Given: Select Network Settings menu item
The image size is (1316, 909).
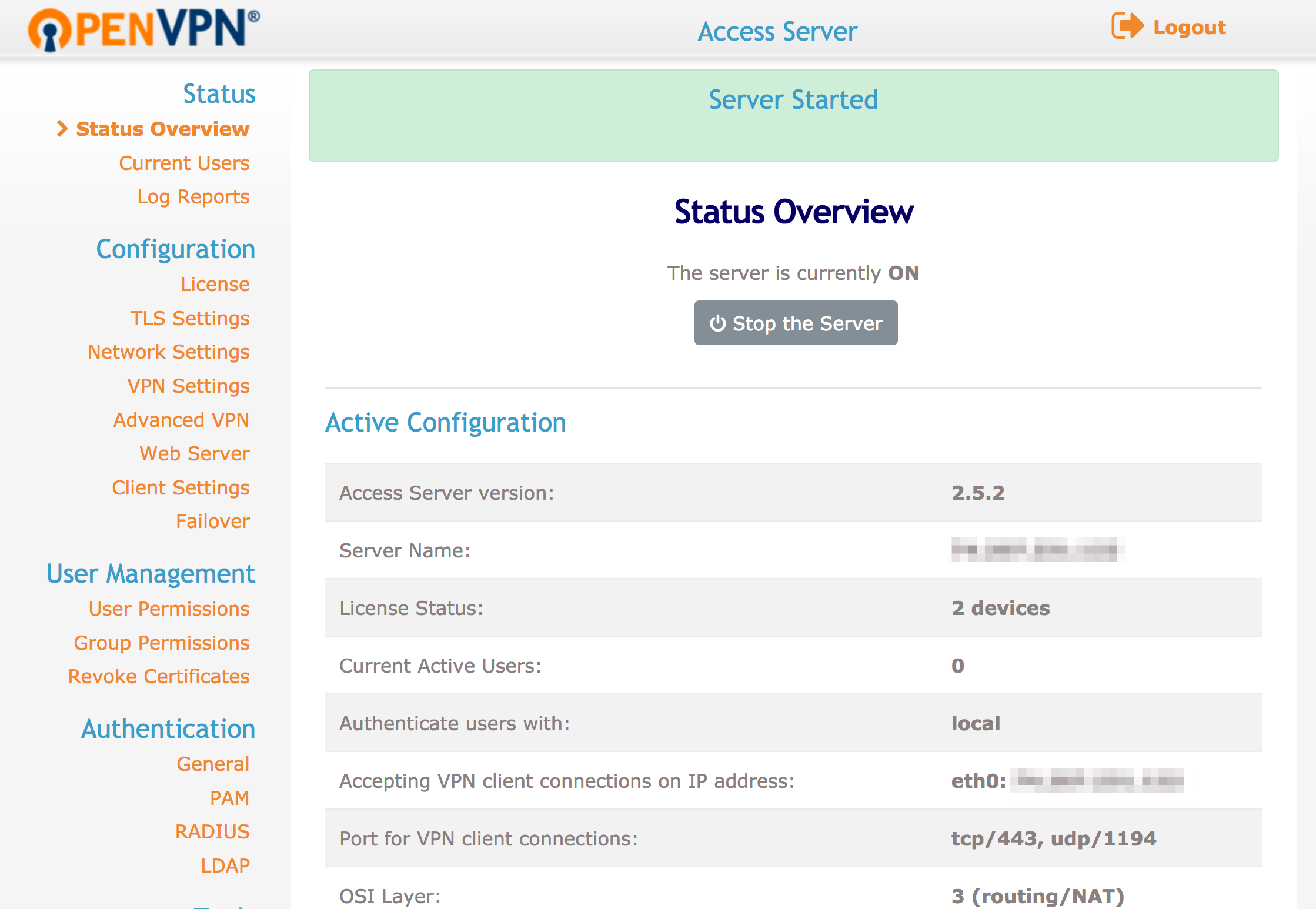Looking at the screenshot, I should pos(168,353).
